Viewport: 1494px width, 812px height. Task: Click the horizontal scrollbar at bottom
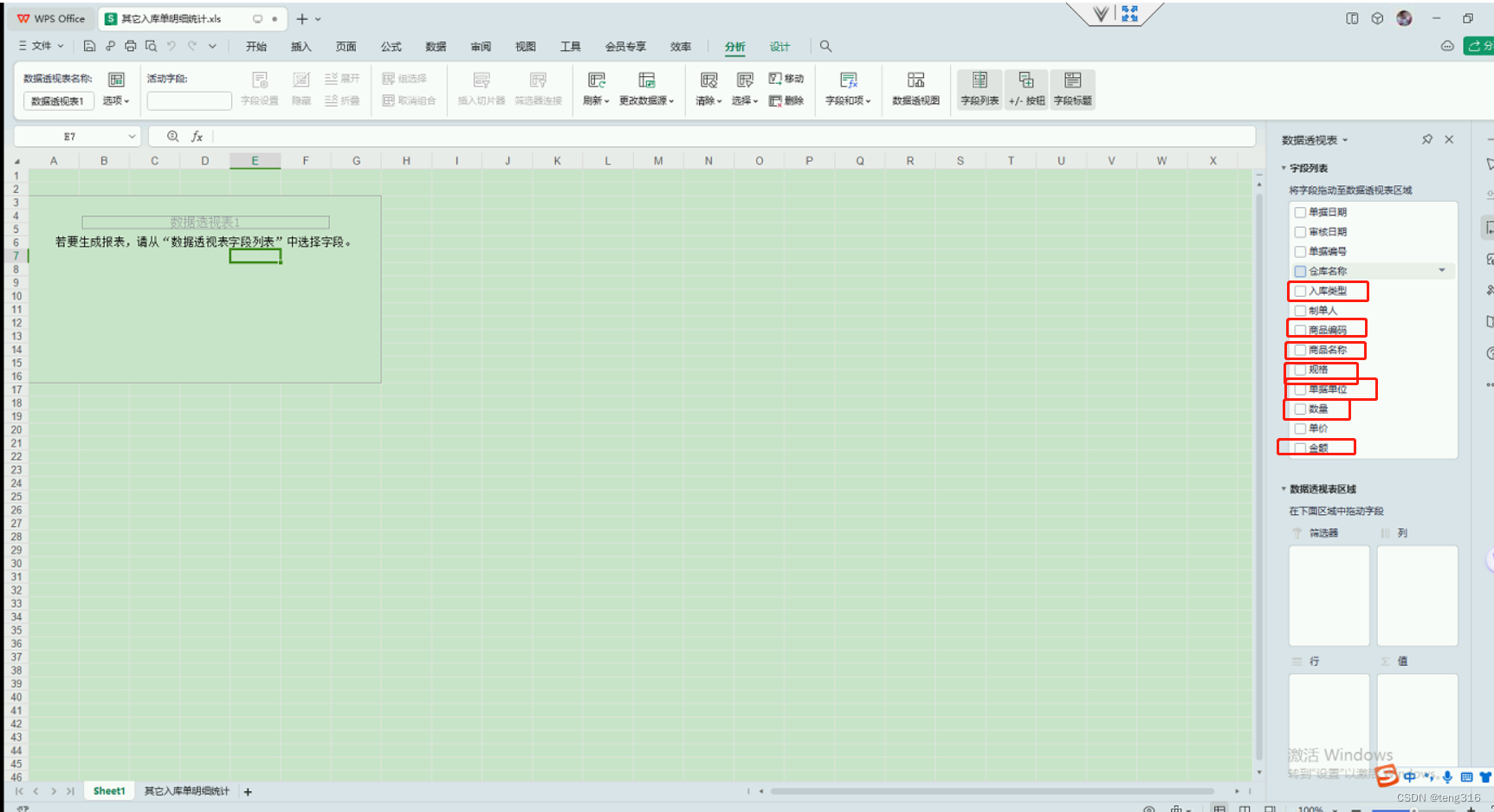993,790
